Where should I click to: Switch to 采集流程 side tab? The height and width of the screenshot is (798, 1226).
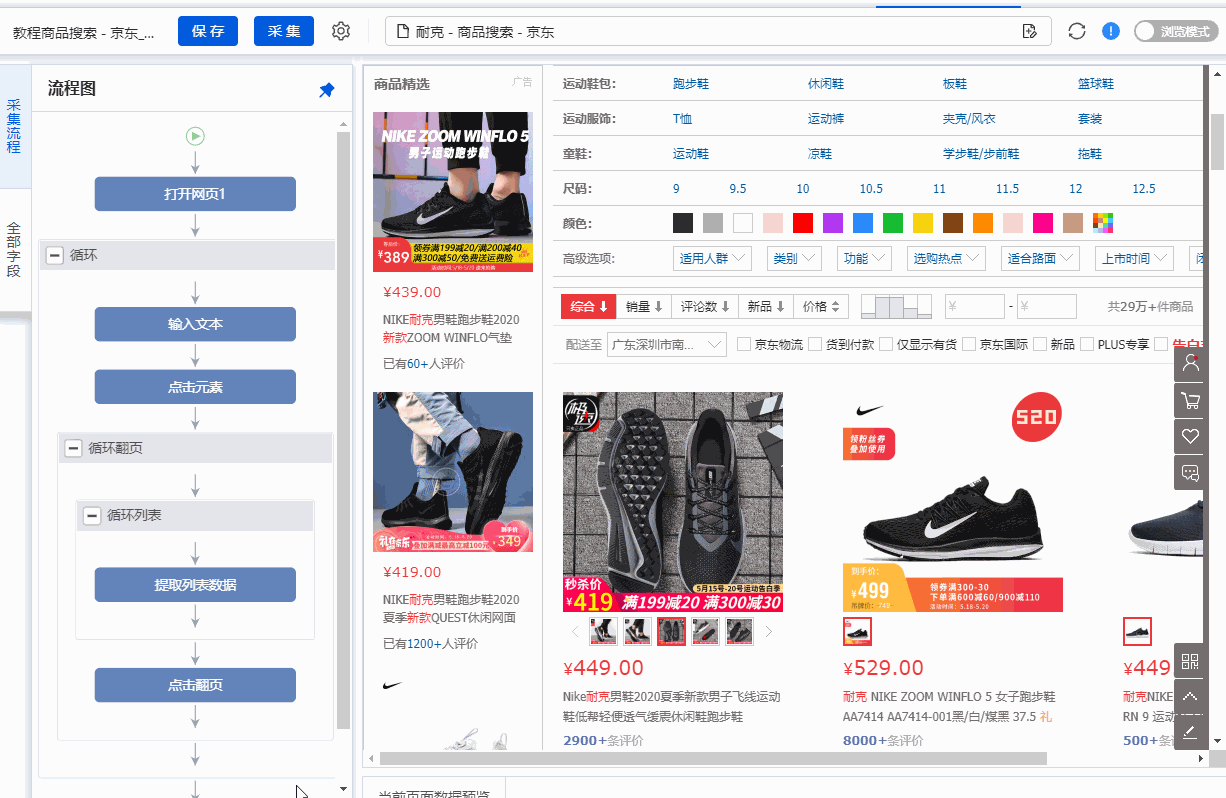(14, 126)
